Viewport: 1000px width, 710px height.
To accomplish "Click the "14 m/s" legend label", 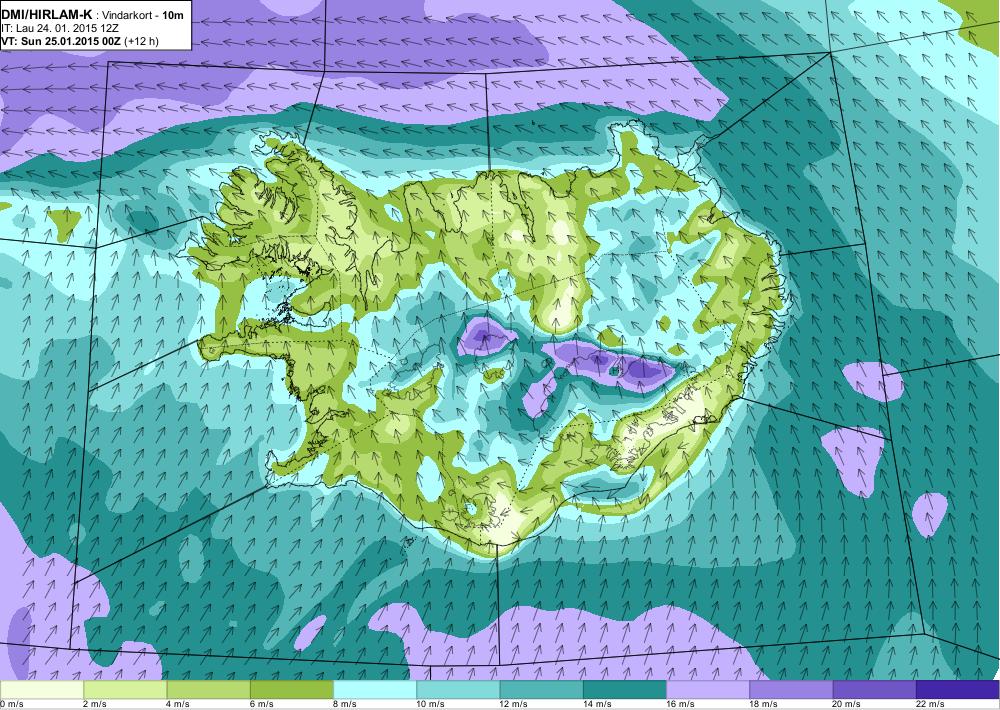I will [x=597, y=704].
